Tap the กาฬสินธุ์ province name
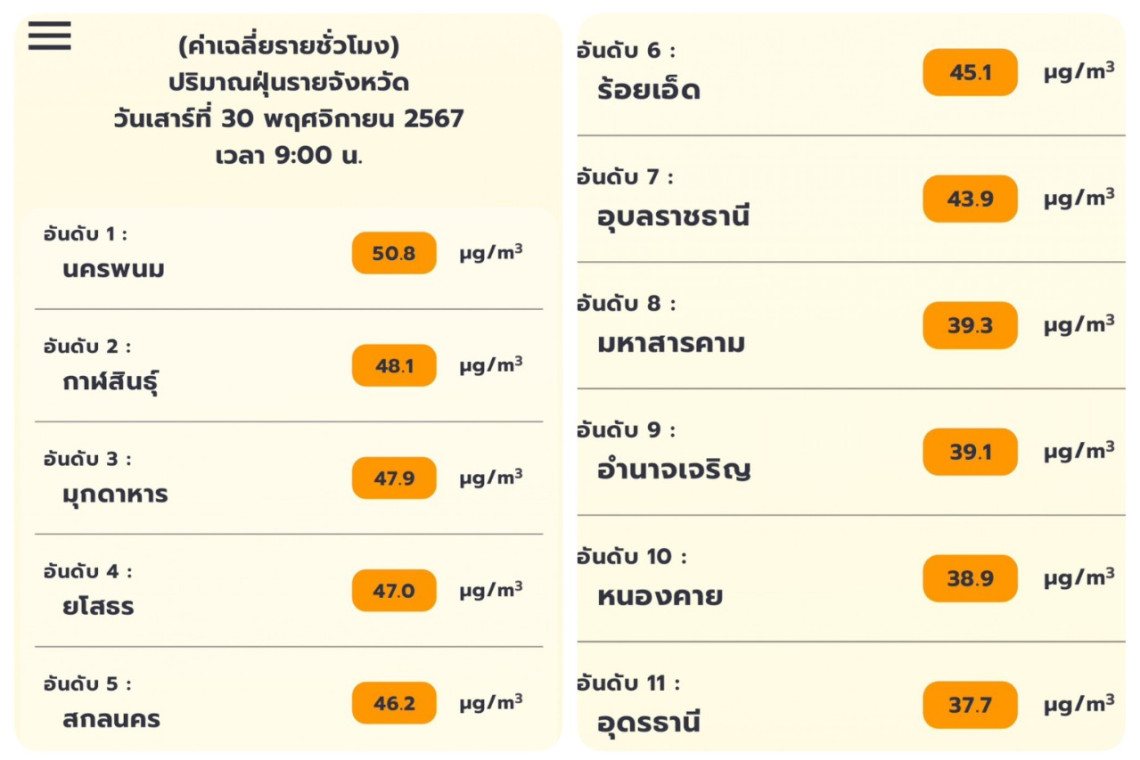This screenshot has width=1140, height=760. point(111,382)
